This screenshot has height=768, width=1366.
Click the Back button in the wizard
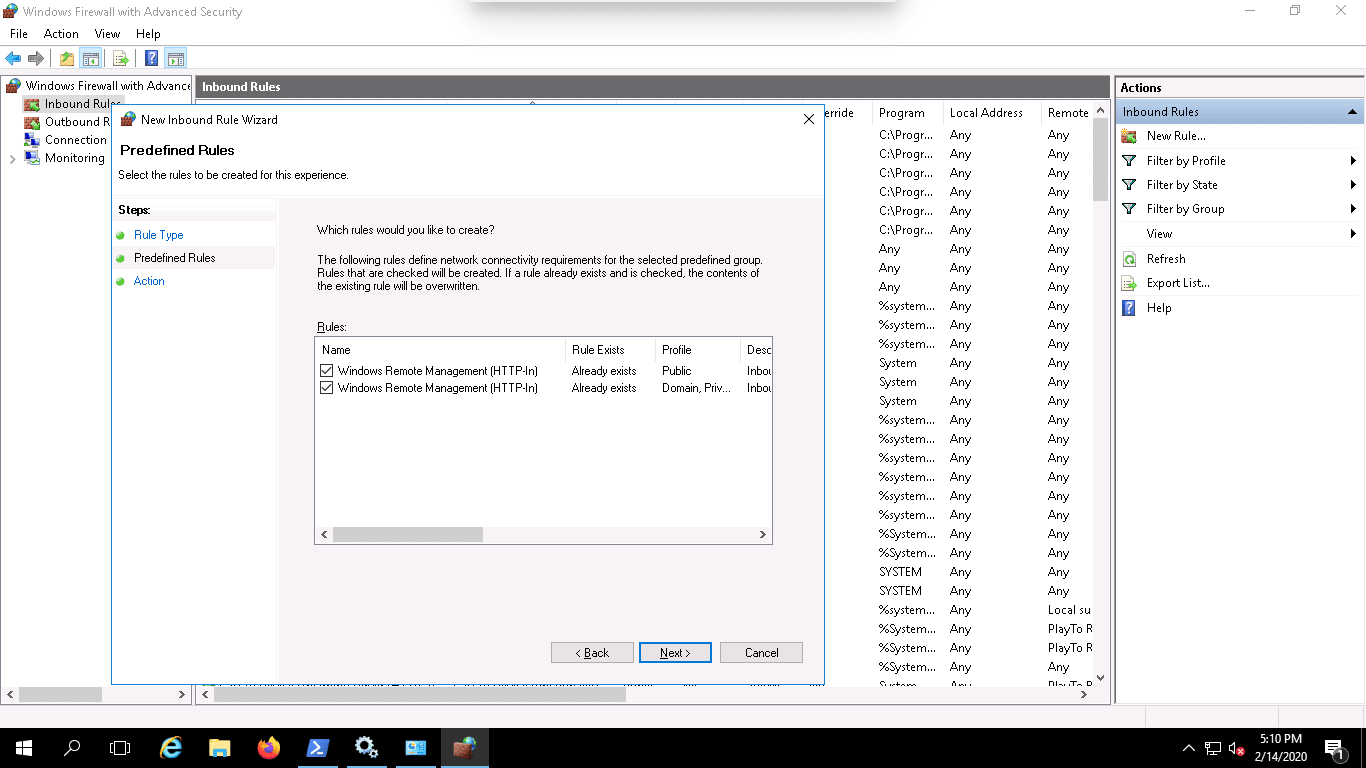[x=592, y=653]
